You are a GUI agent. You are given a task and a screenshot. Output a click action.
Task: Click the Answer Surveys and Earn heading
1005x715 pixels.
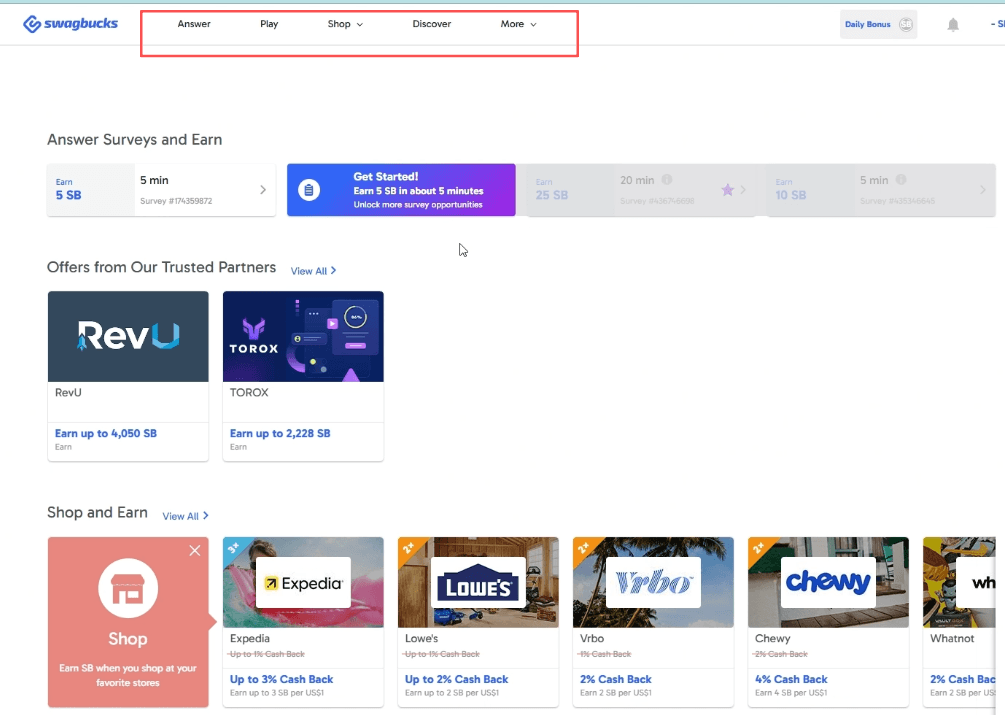click(x=135, y=140)
